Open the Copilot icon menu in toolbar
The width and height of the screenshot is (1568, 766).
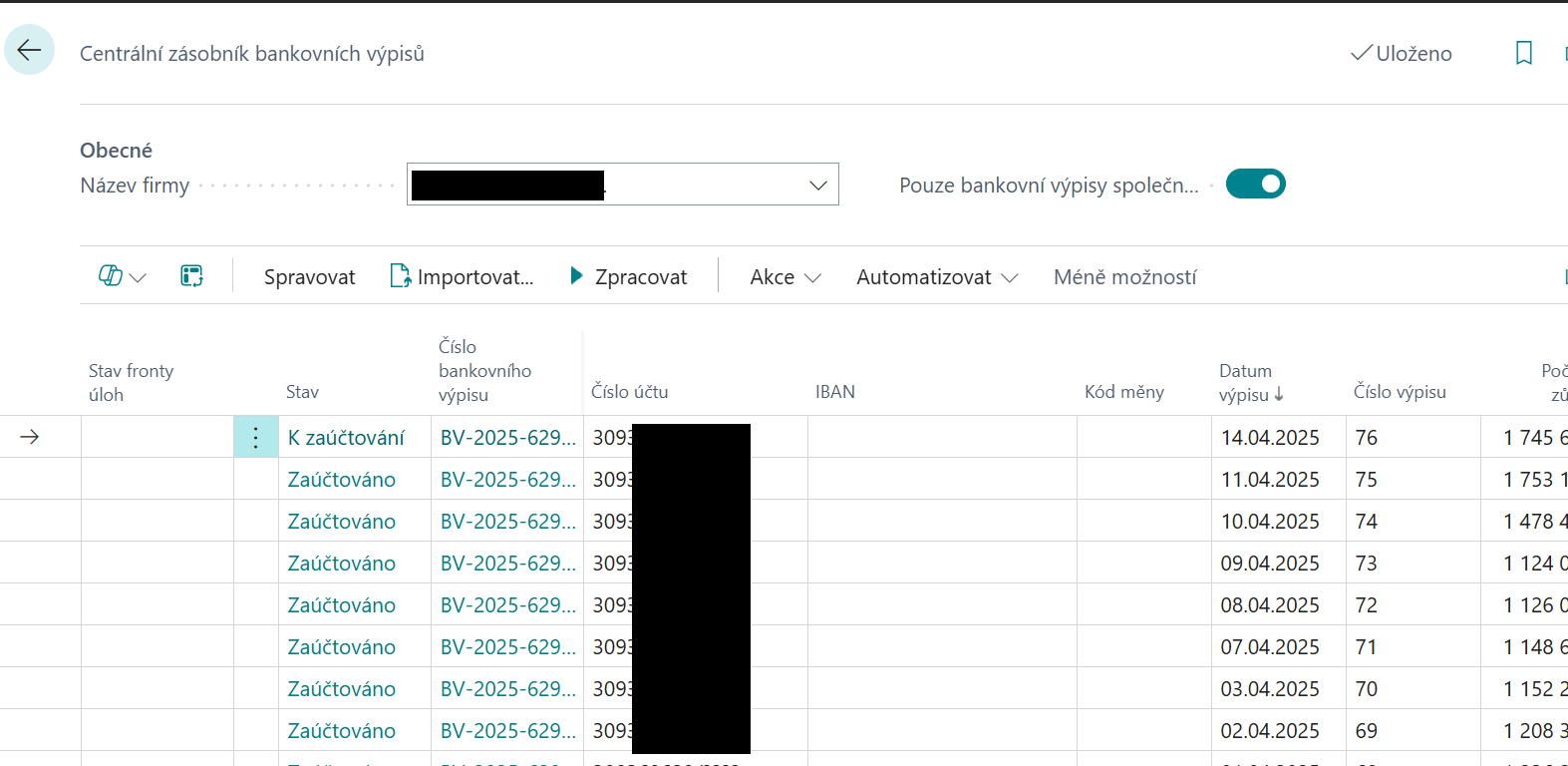point(122,276)
